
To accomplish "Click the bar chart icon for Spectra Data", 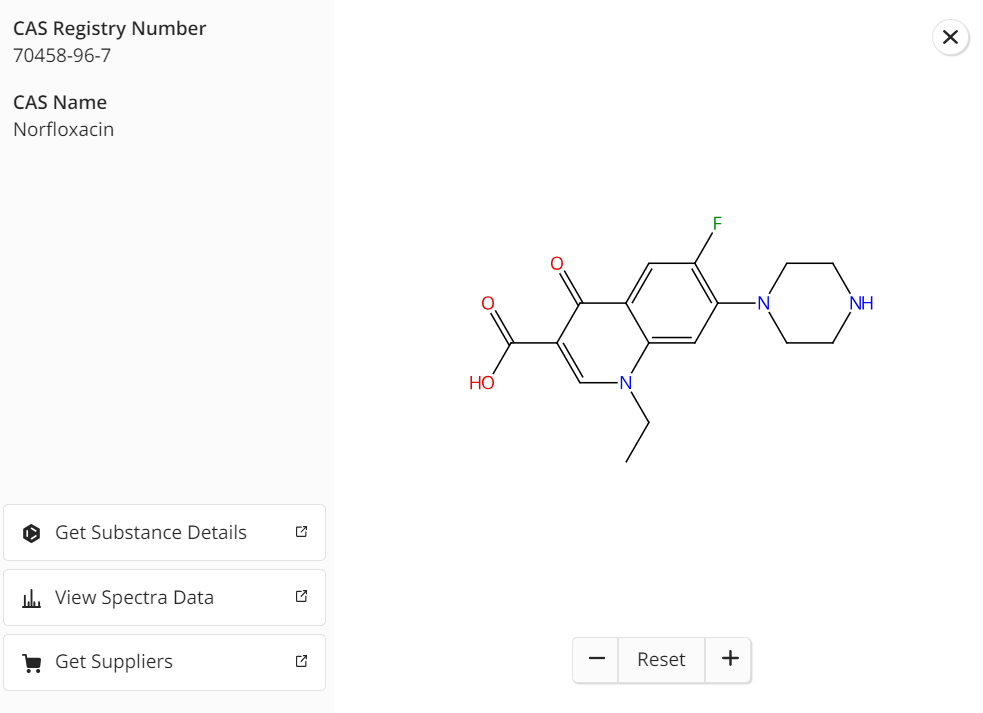I will coord(31,598).
